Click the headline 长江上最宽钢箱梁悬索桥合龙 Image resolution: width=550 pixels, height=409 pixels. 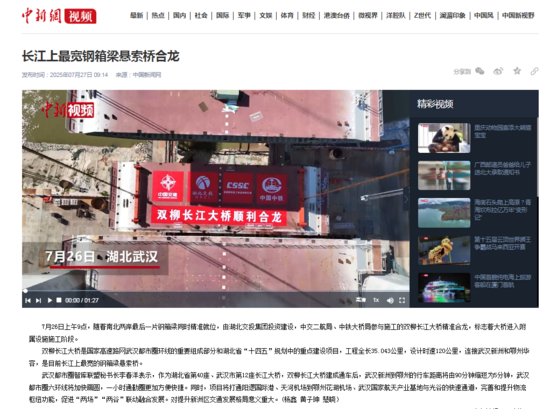101,56
